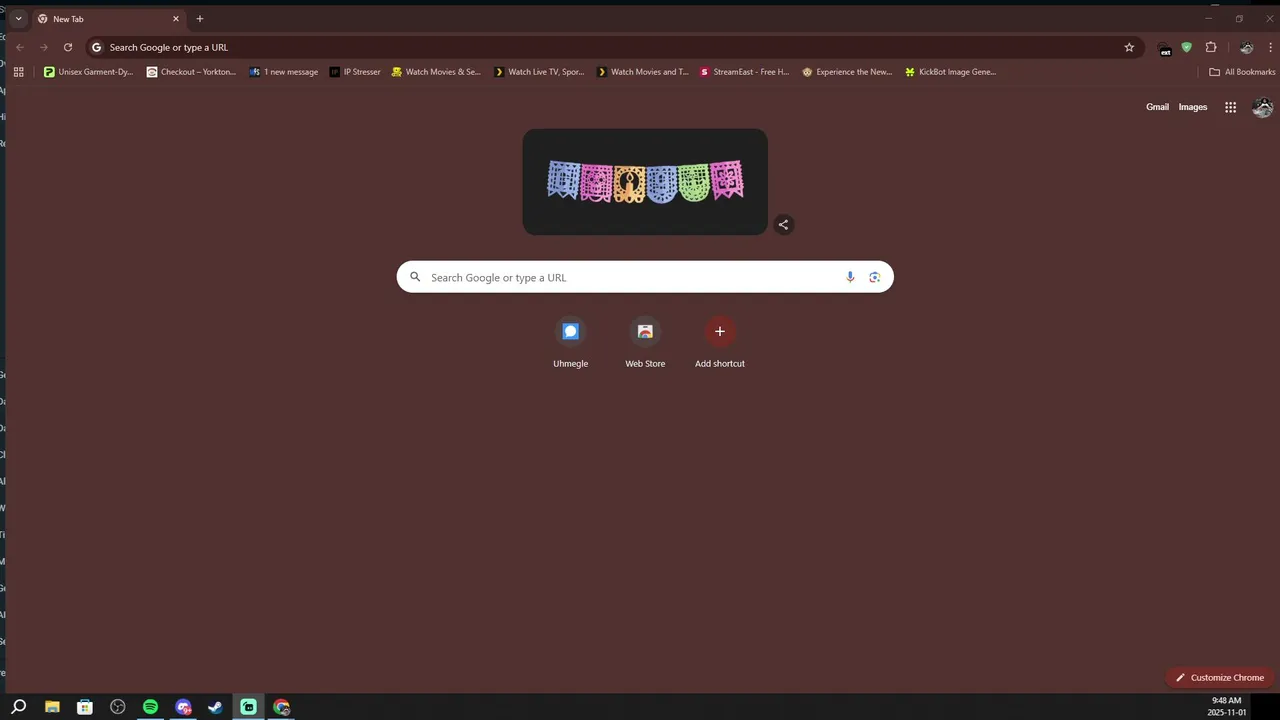This screenshot has width=1280, height=720.
Task: Search by image with Google Lens
Action: (x=874, y=277)
